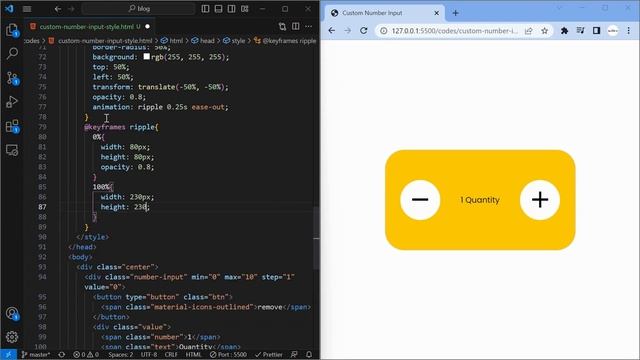The height and width of the screenshot is (360, 640).
Task: Close the Custom Number Input browser tab
Action: tap(436, 13)
